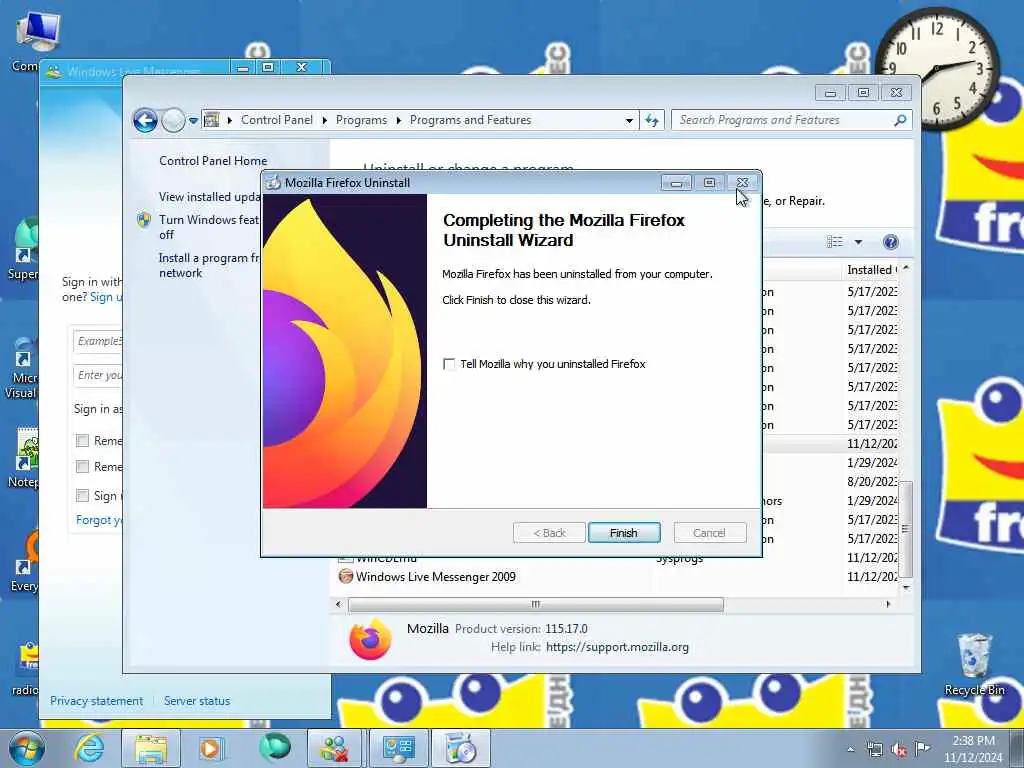Click Programs breadcrumb

(x=361, y=120)
